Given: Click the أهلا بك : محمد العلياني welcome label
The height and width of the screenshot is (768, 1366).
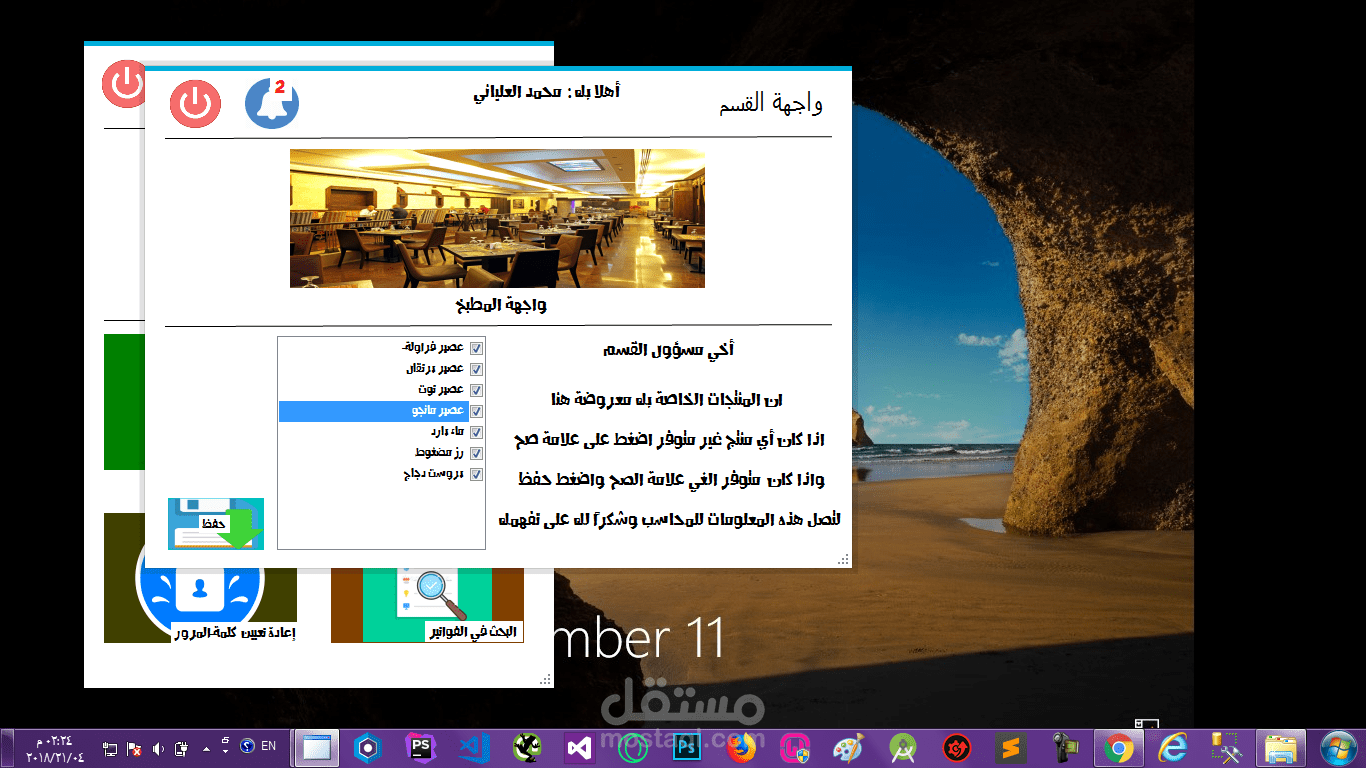Looking at the screenshot, I should click(546, 92).
